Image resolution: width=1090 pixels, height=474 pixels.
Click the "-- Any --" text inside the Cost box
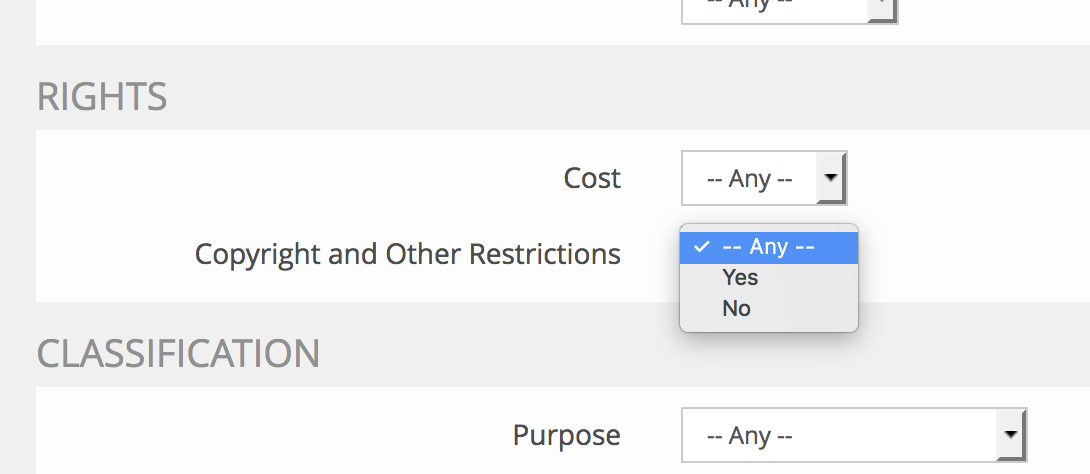[x=749, y=179]
